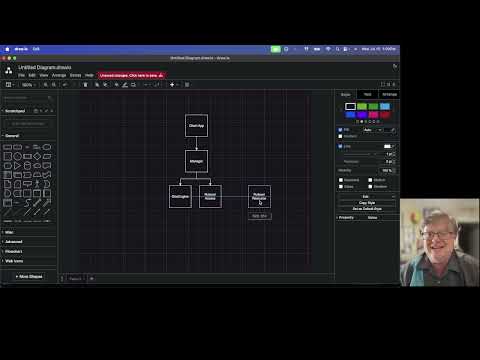This screenshot has width=480, height=360.
Task: Click the shadow toolbar icon
Action: (x=133, y=85)
